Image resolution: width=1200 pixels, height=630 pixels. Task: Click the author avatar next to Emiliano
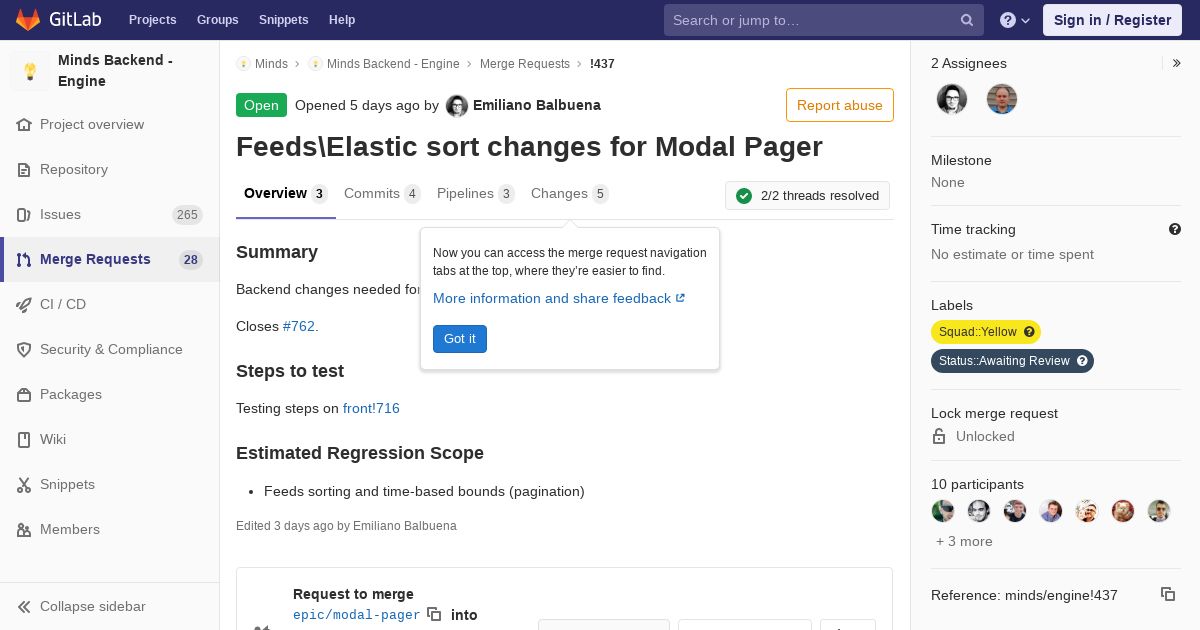[457, 106]
